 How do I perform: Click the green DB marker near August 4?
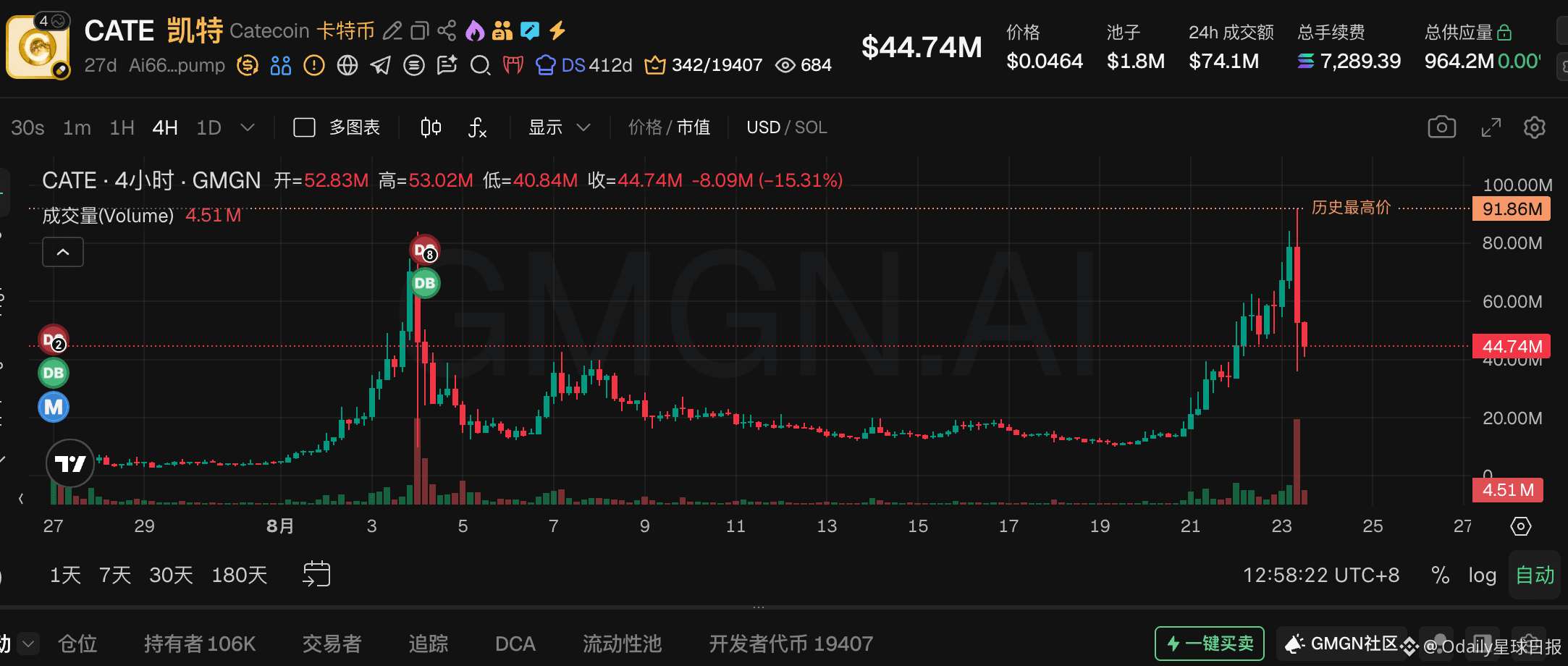pyautogui.click(x=425, y=283)
